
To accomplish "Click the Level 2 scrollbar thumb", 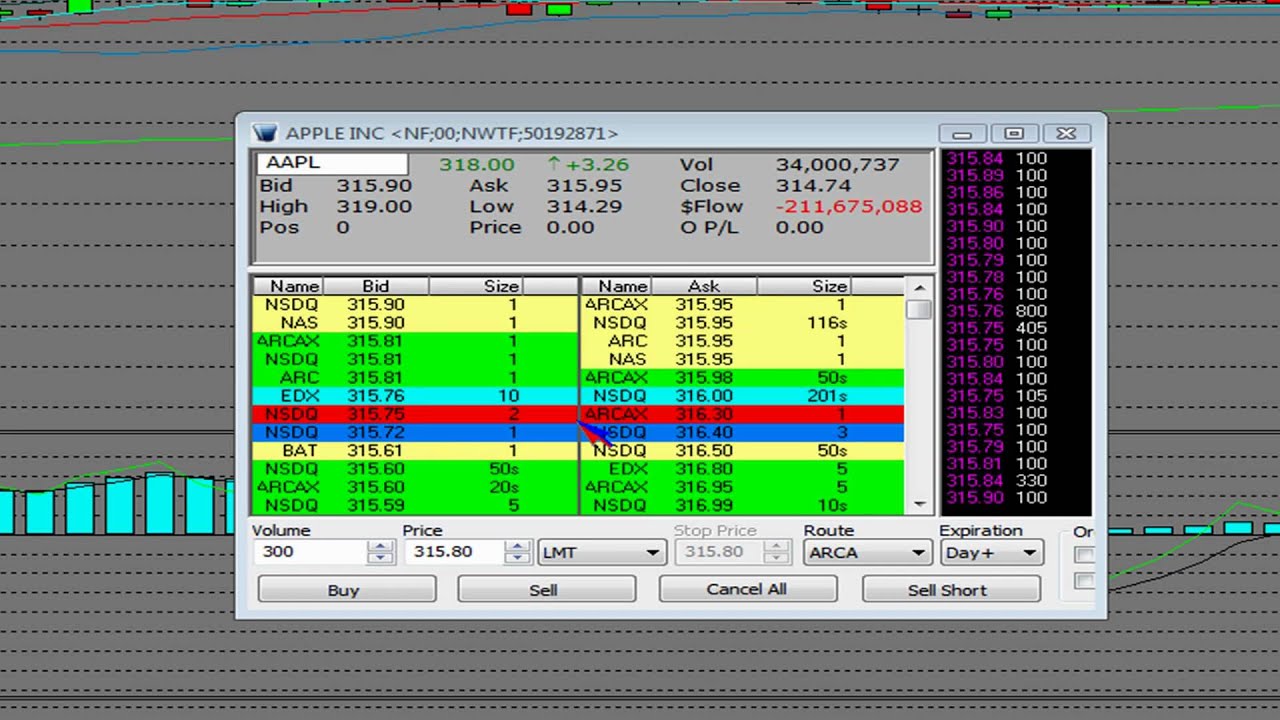I will [x=919, y=309].
